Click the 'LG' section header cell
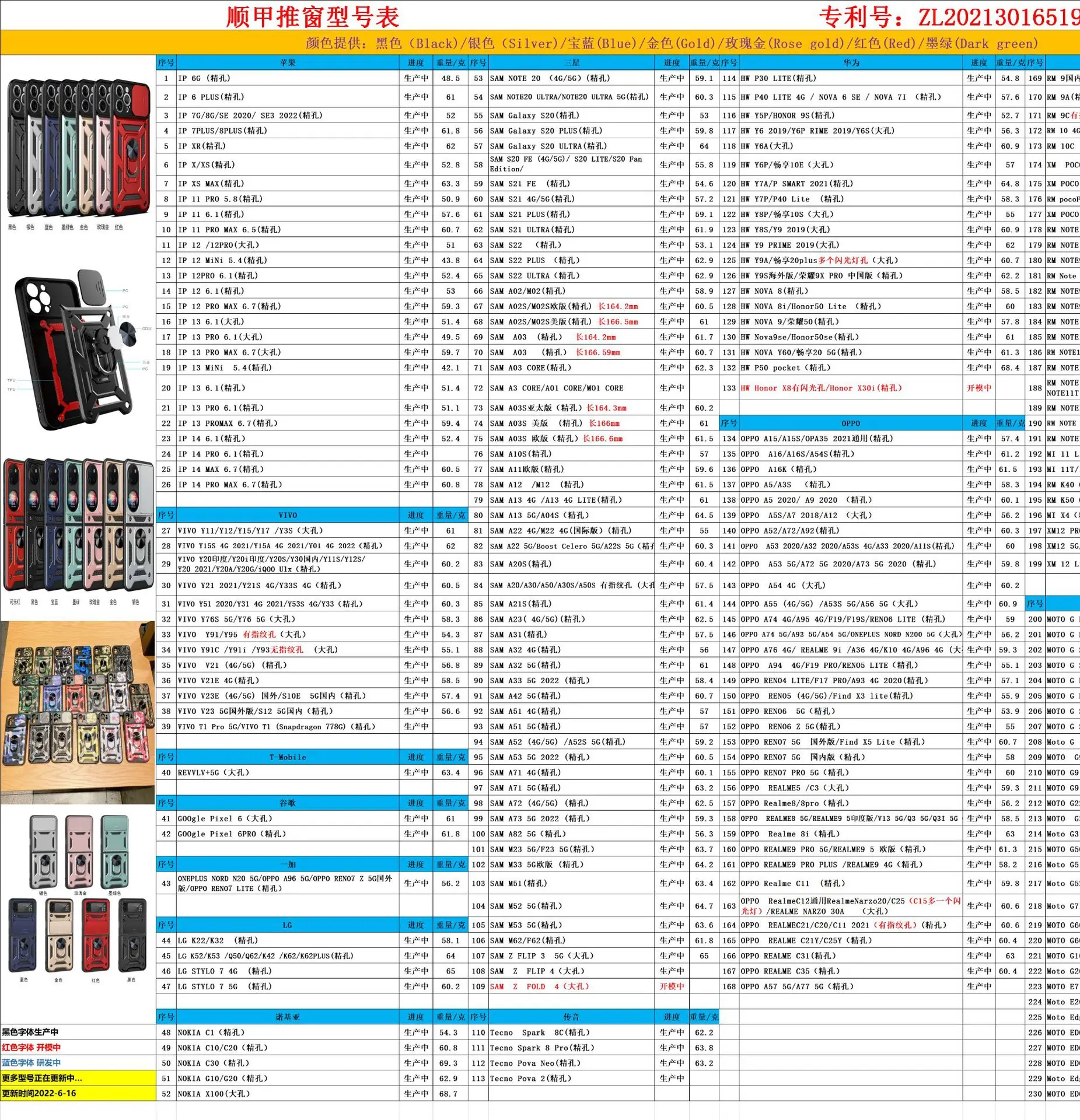1080x1120 pixels. tap(288, 925)
